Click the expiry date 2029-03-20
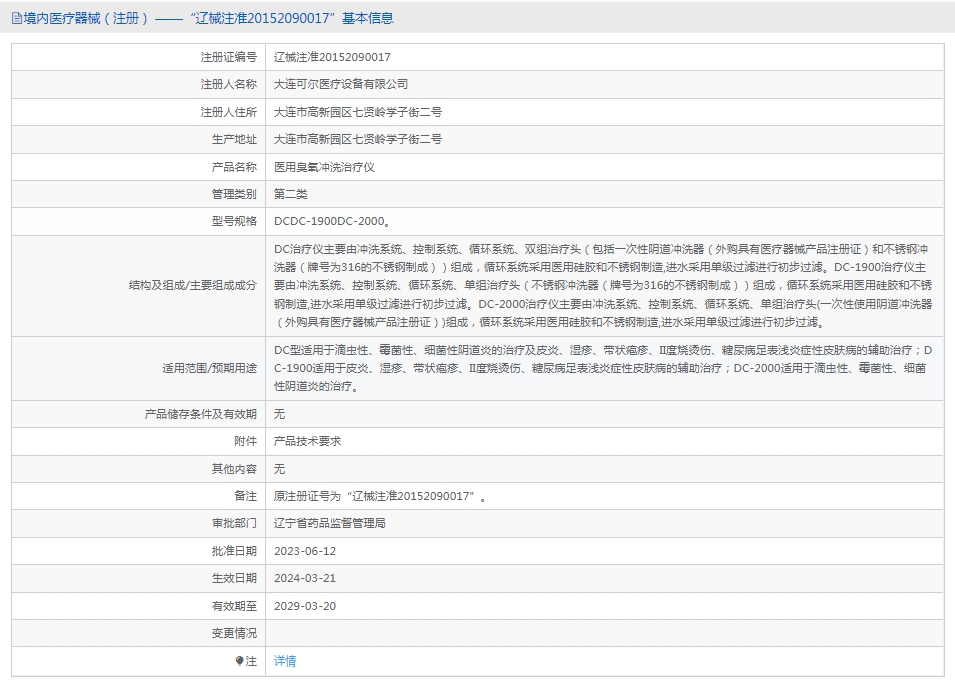 point(305,606)
